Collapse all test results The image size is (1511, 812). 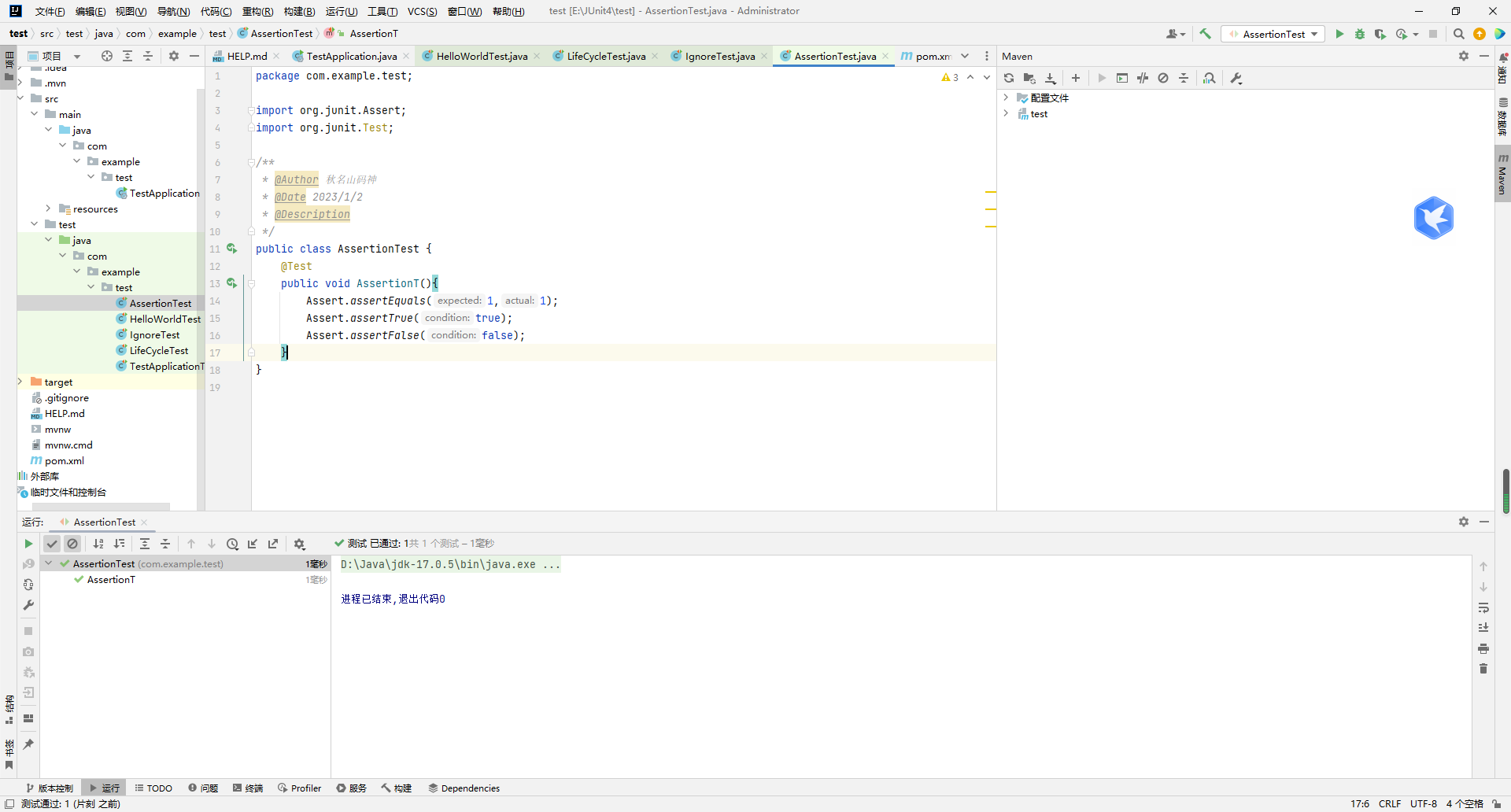pos(165,544)
